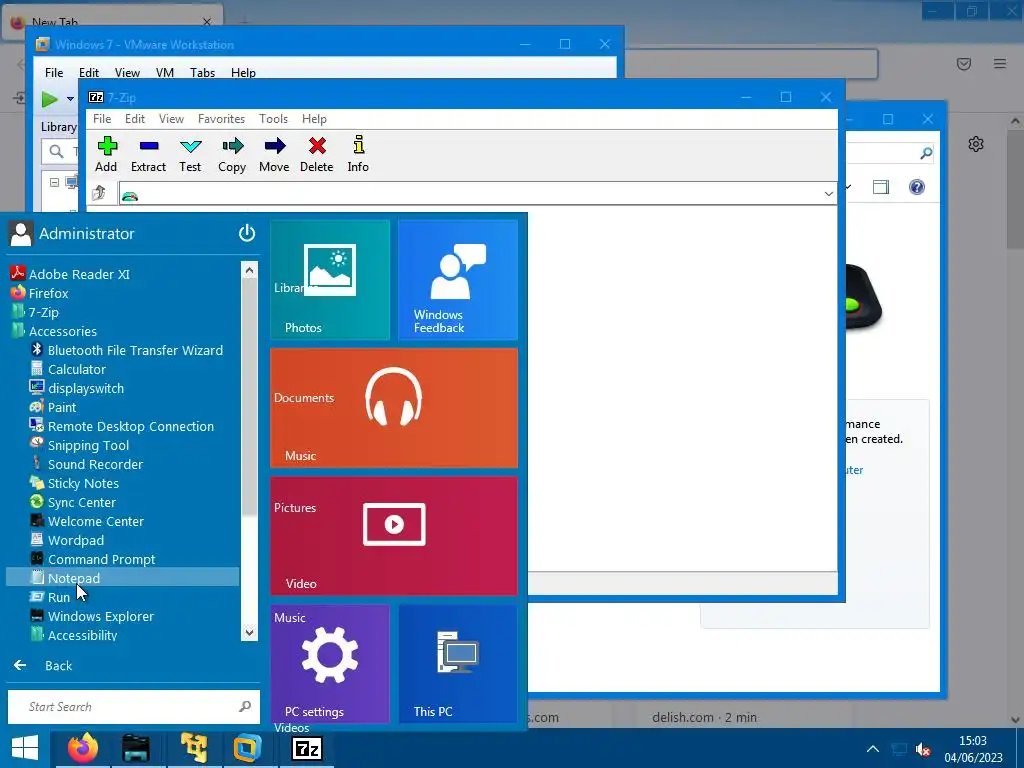Viewport: 1024px width, 768px height.
Task: Click the Back button in Start menu
Action: (43, 665)
